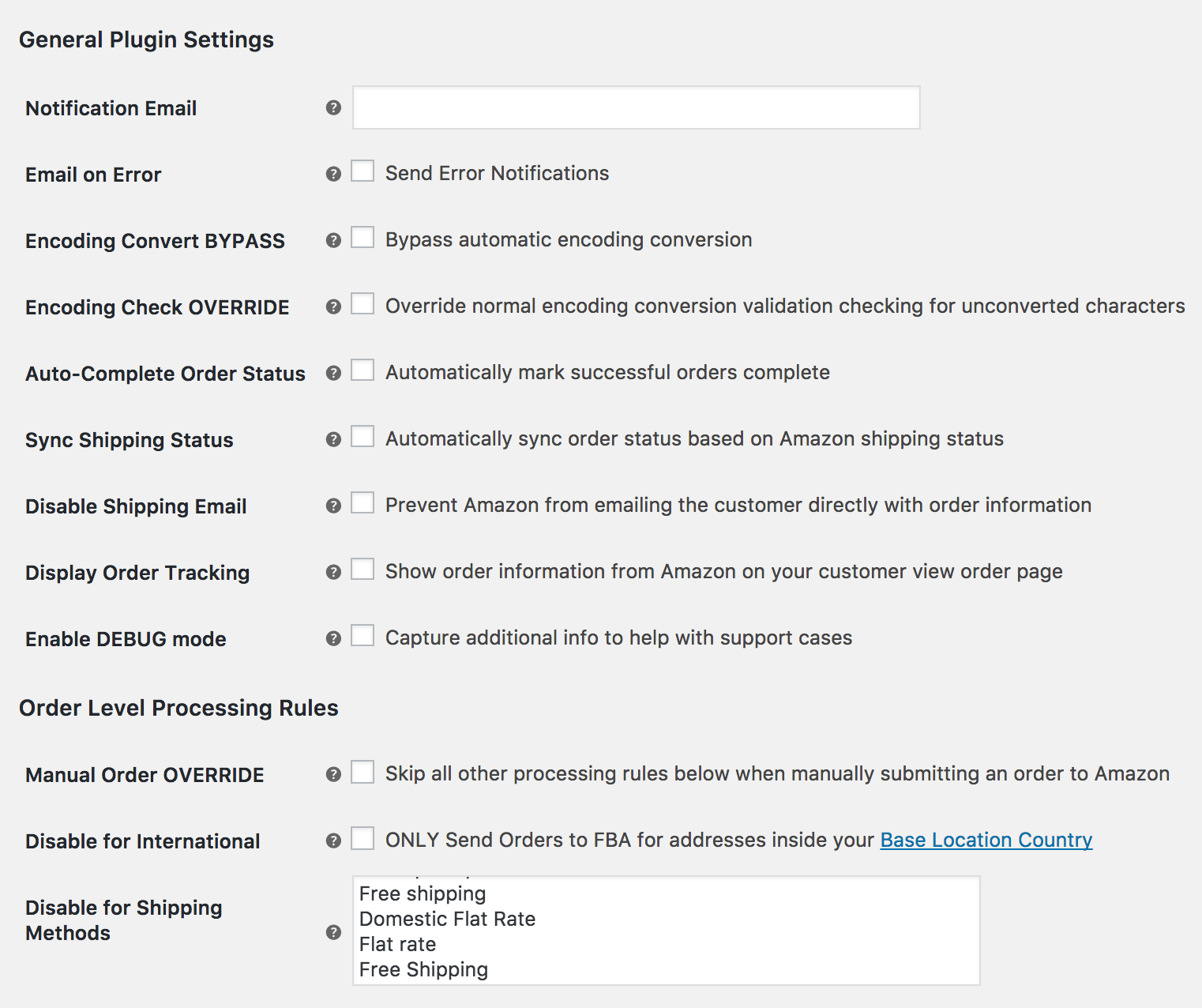This screenshot has width=1202, height=1008.
Task: Enable Capture additional info for DEBUG mode
Action: point(362,635)
